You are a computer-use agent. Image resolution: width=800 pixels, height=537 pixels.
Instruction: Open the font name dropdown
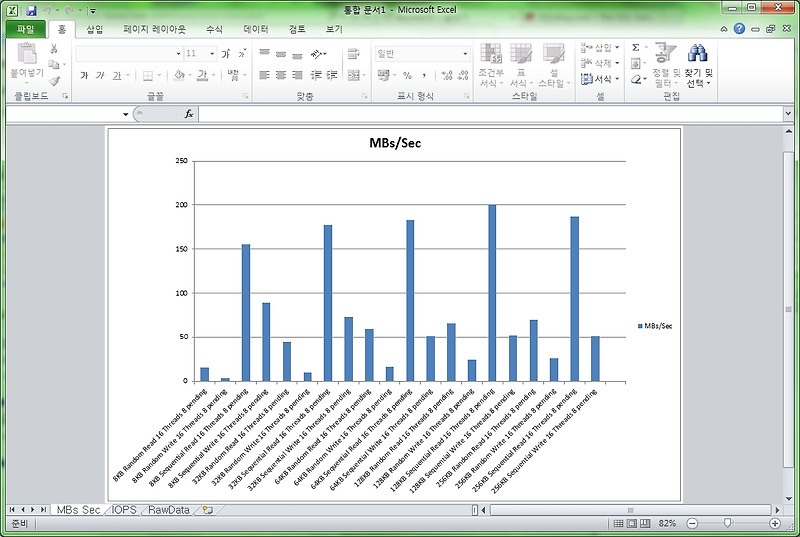pos(179,54)
